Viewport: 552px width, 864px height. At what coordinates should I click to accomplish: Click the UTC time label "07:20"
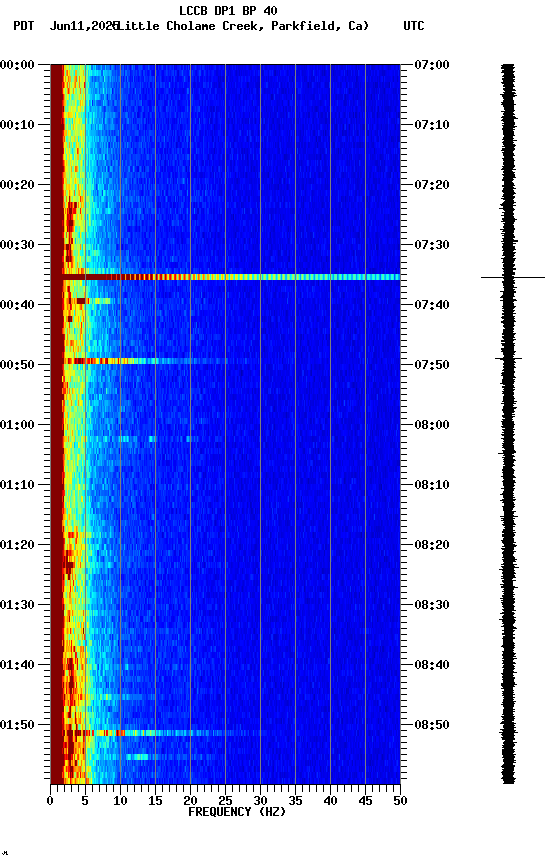coord(432,185)
